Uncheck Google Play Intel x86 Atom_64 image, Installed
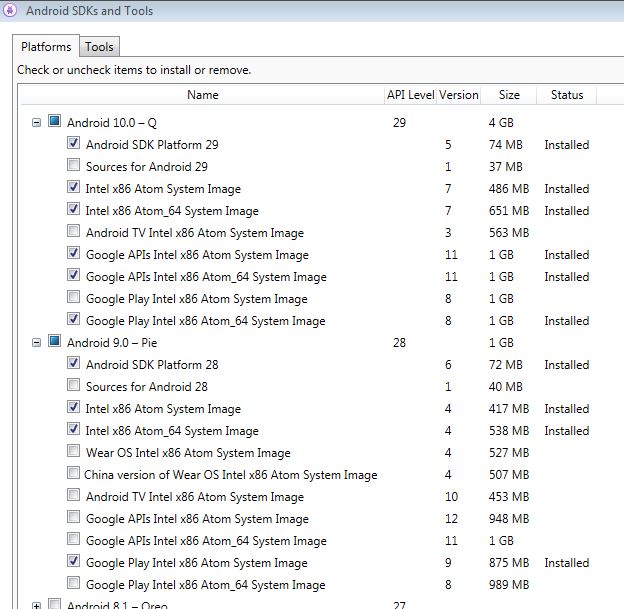 74,319
